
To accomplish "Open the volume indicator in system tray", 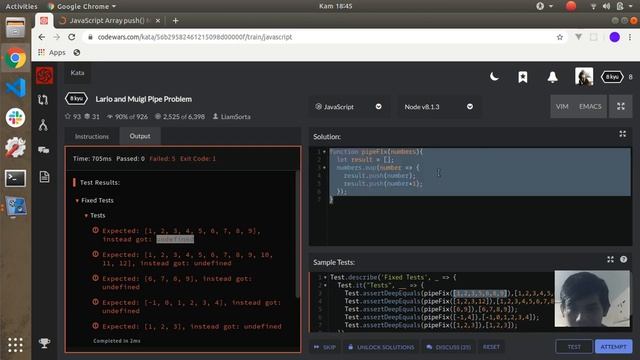I will [606, 6].
